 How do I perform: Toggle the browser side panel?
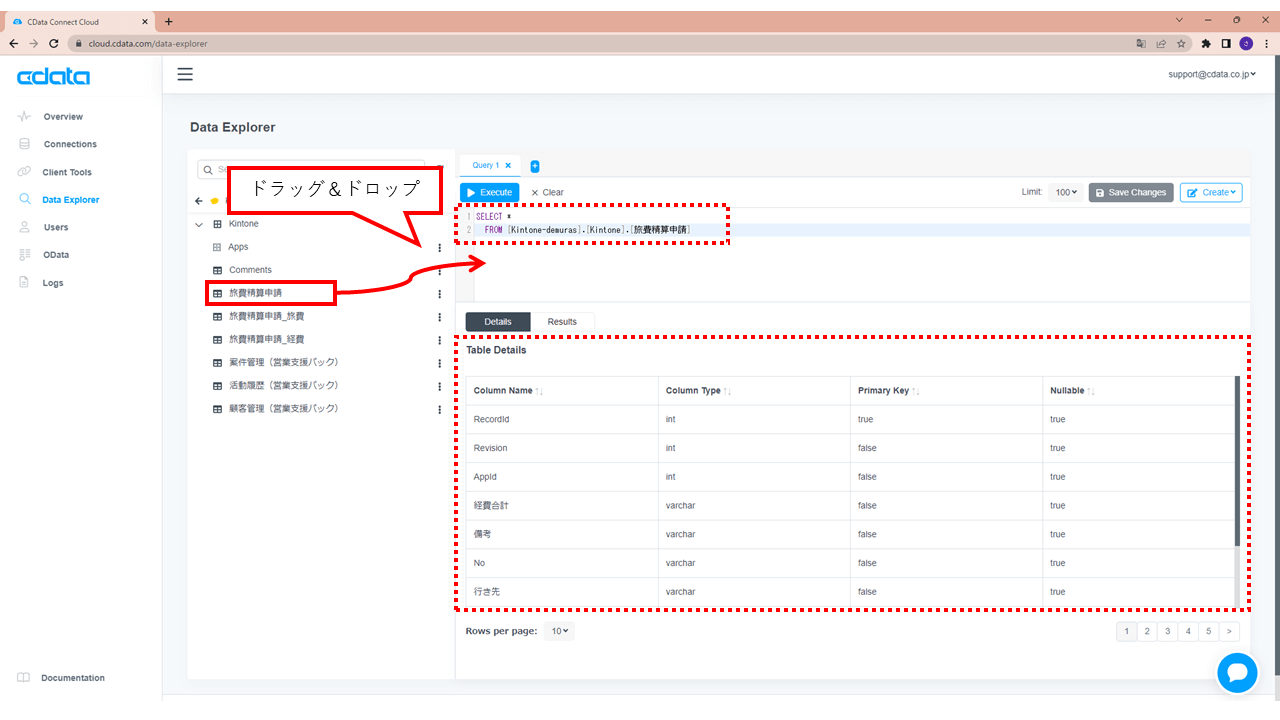(x=1226, y=43)
